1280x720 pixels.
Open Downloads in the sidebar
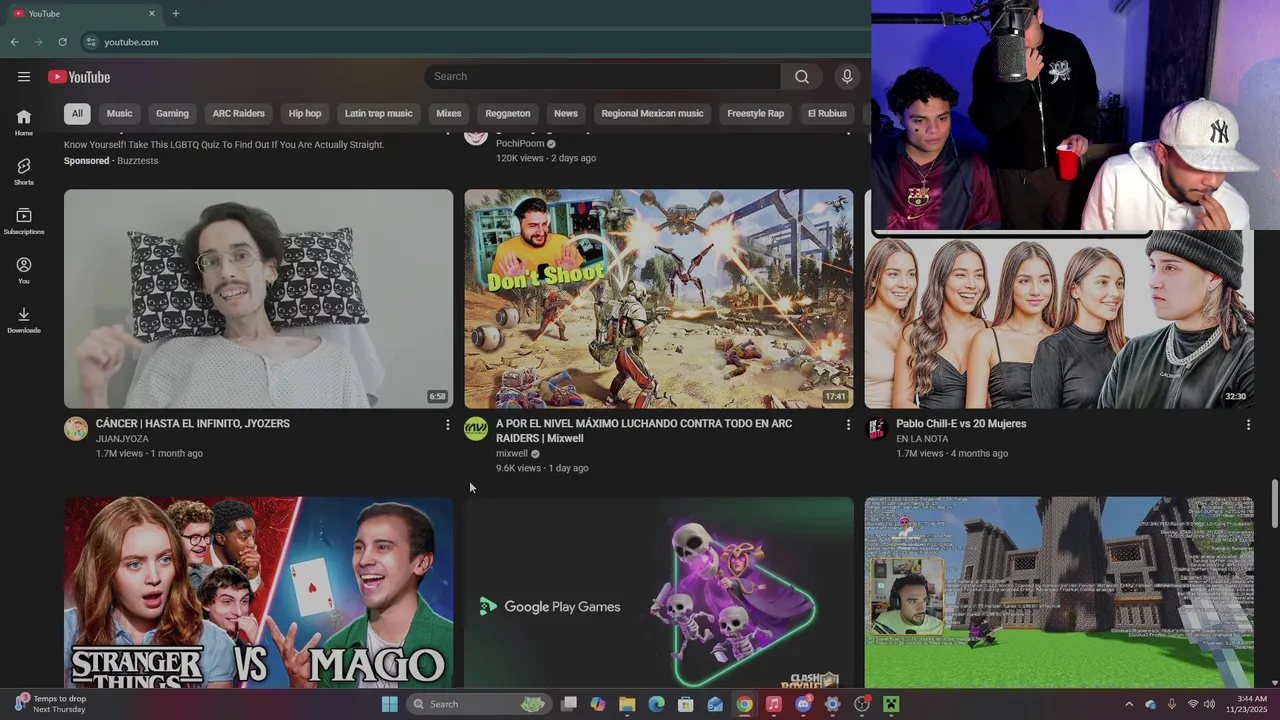coord(24,319)
